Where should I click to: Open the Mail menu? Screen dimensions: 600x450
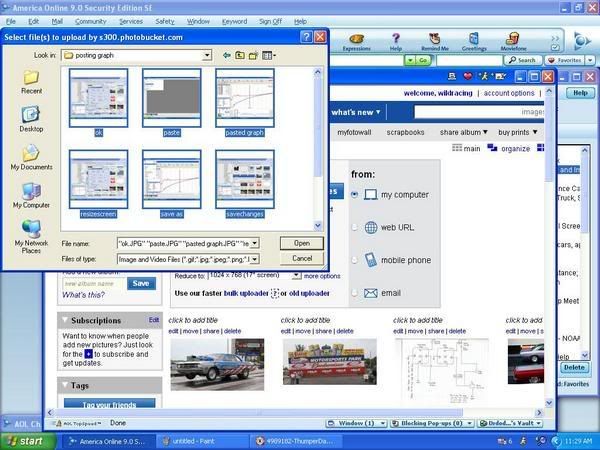[x=57, y=21]
